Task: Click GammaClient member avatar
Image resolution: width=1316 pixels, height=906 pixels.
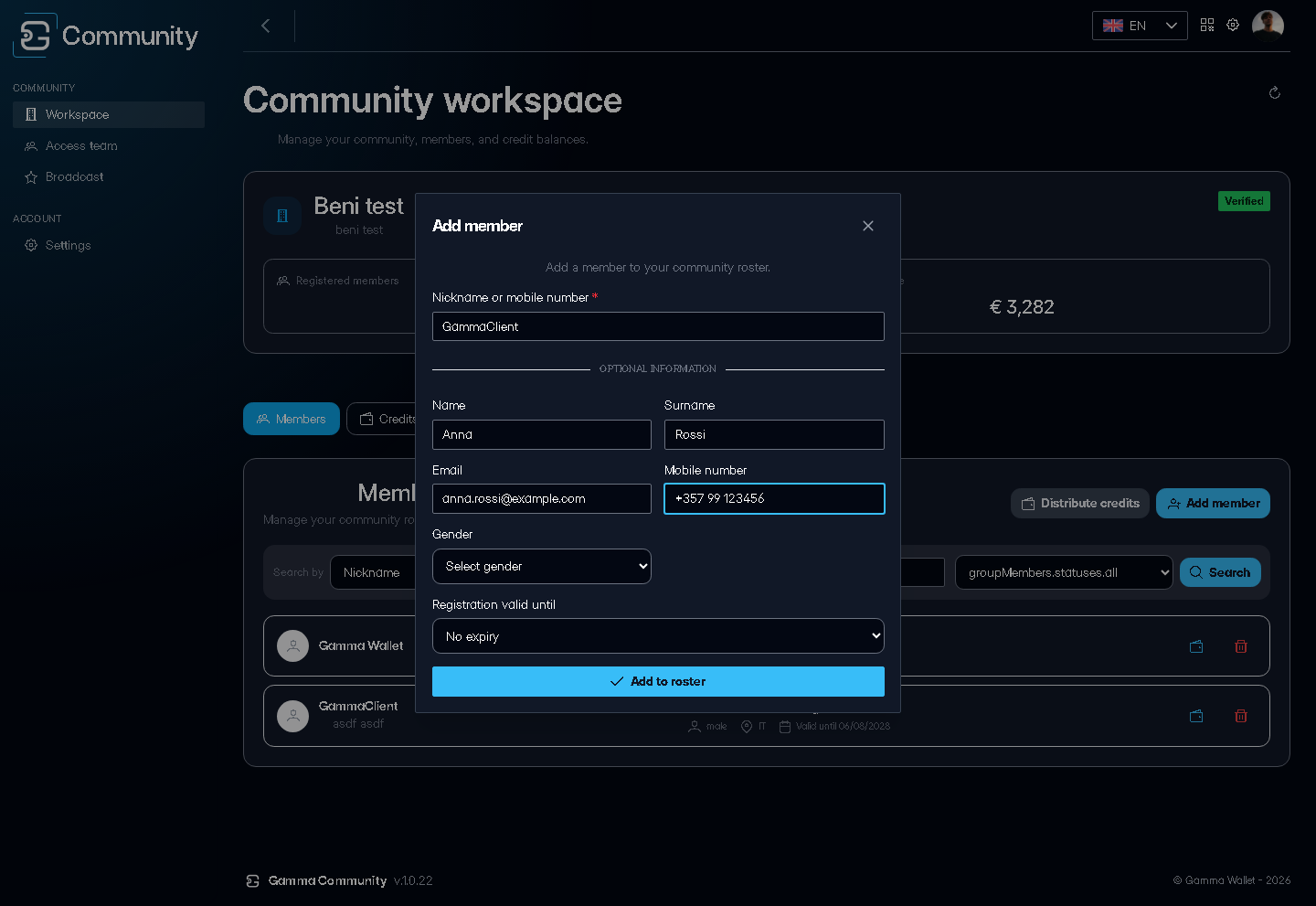Action: point(292,716)
